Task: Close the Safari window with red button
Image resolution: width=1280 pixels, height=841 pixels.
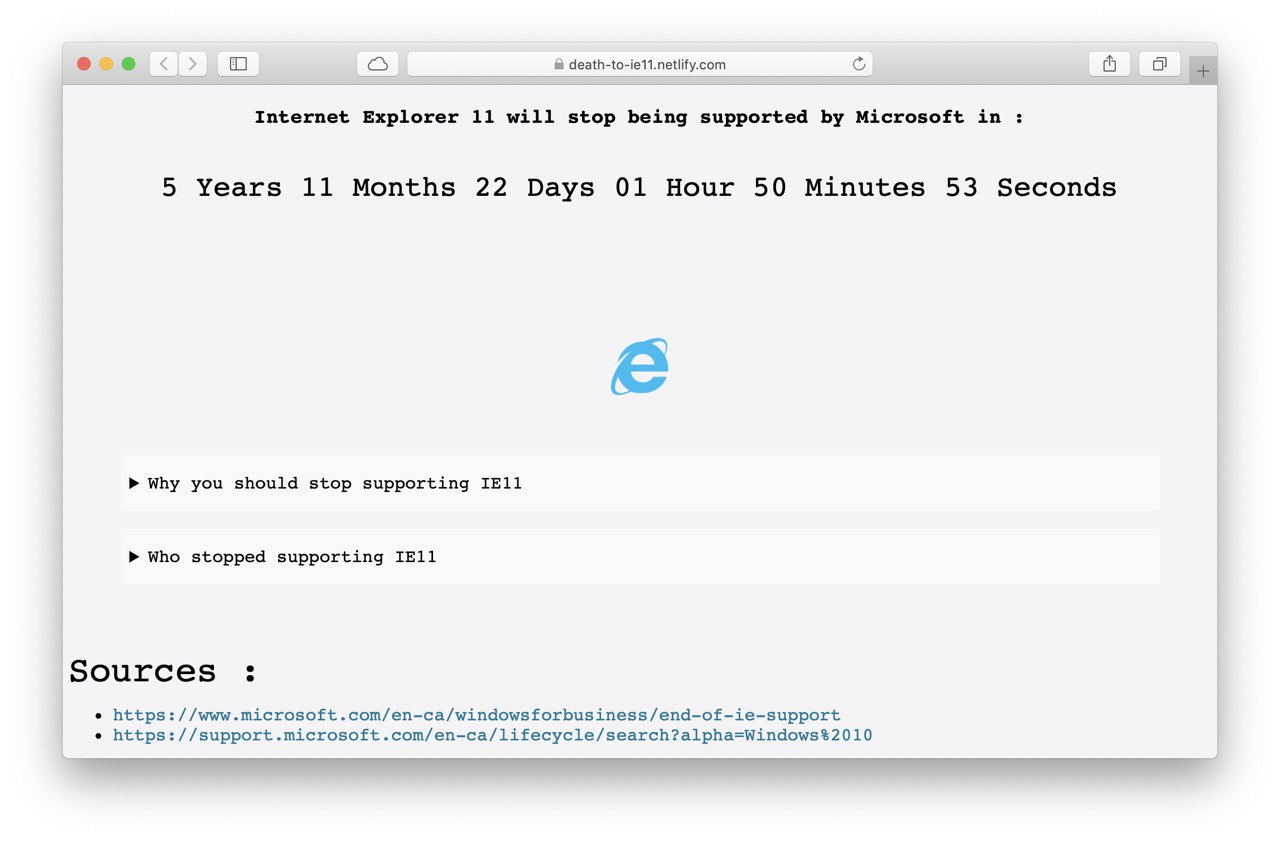Action: [x=84, y=64]
